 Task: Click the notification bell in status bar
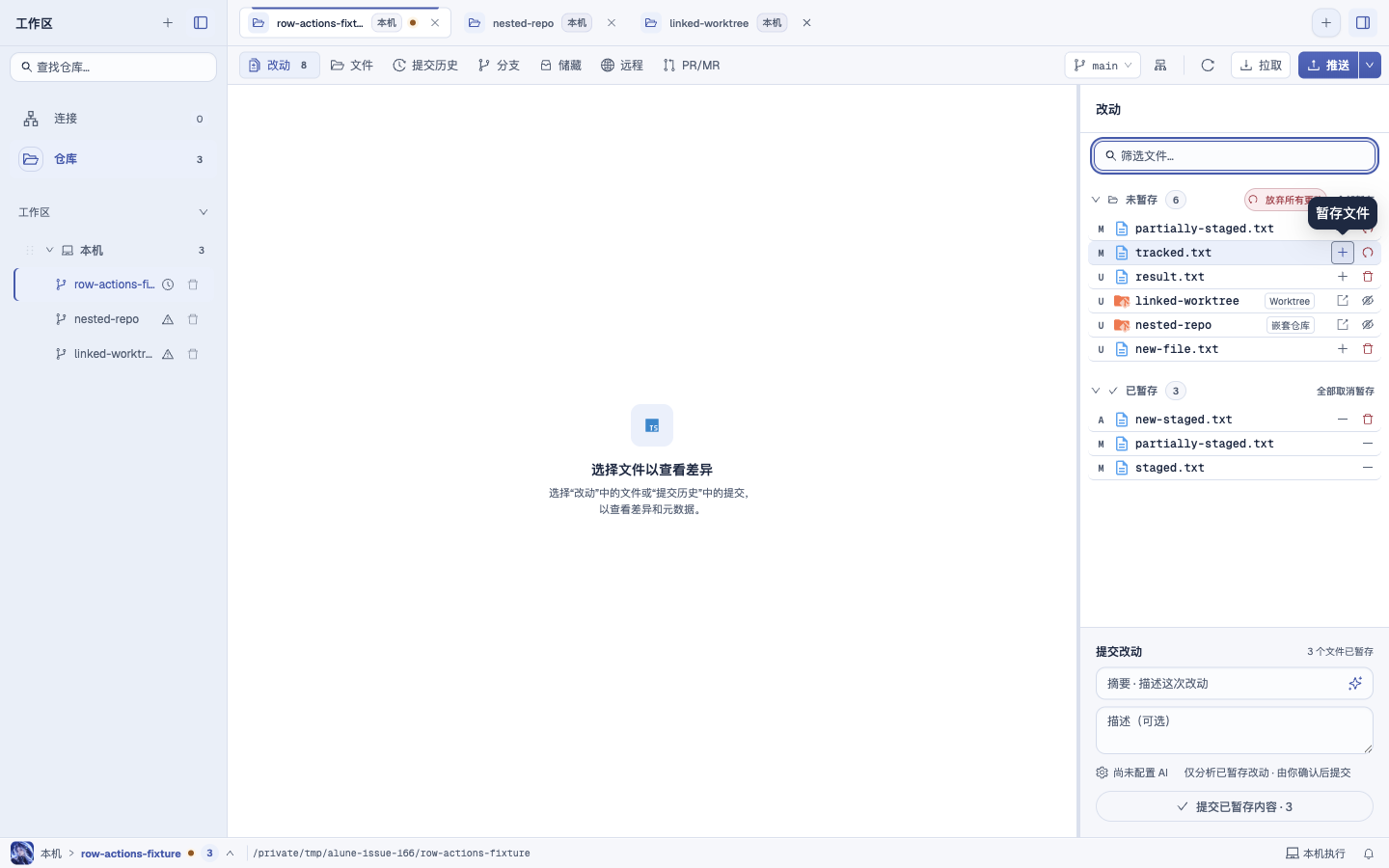pos(1369,854)
